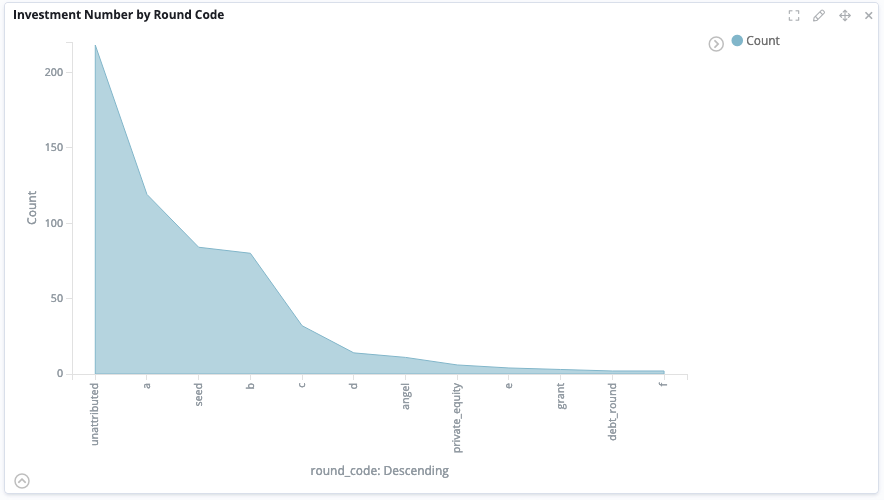Select the seed x-axis label

(199, 395)
